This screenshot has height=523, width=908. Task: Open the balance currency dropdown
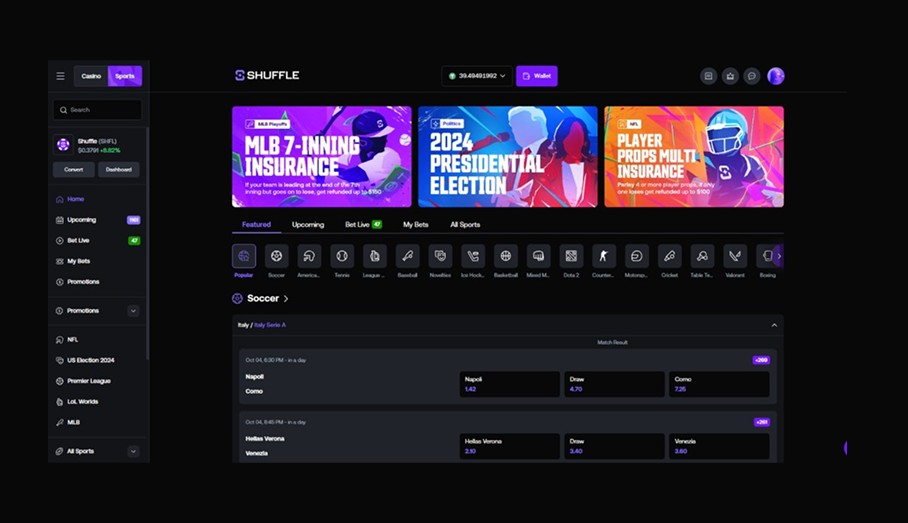click(476, 76)
